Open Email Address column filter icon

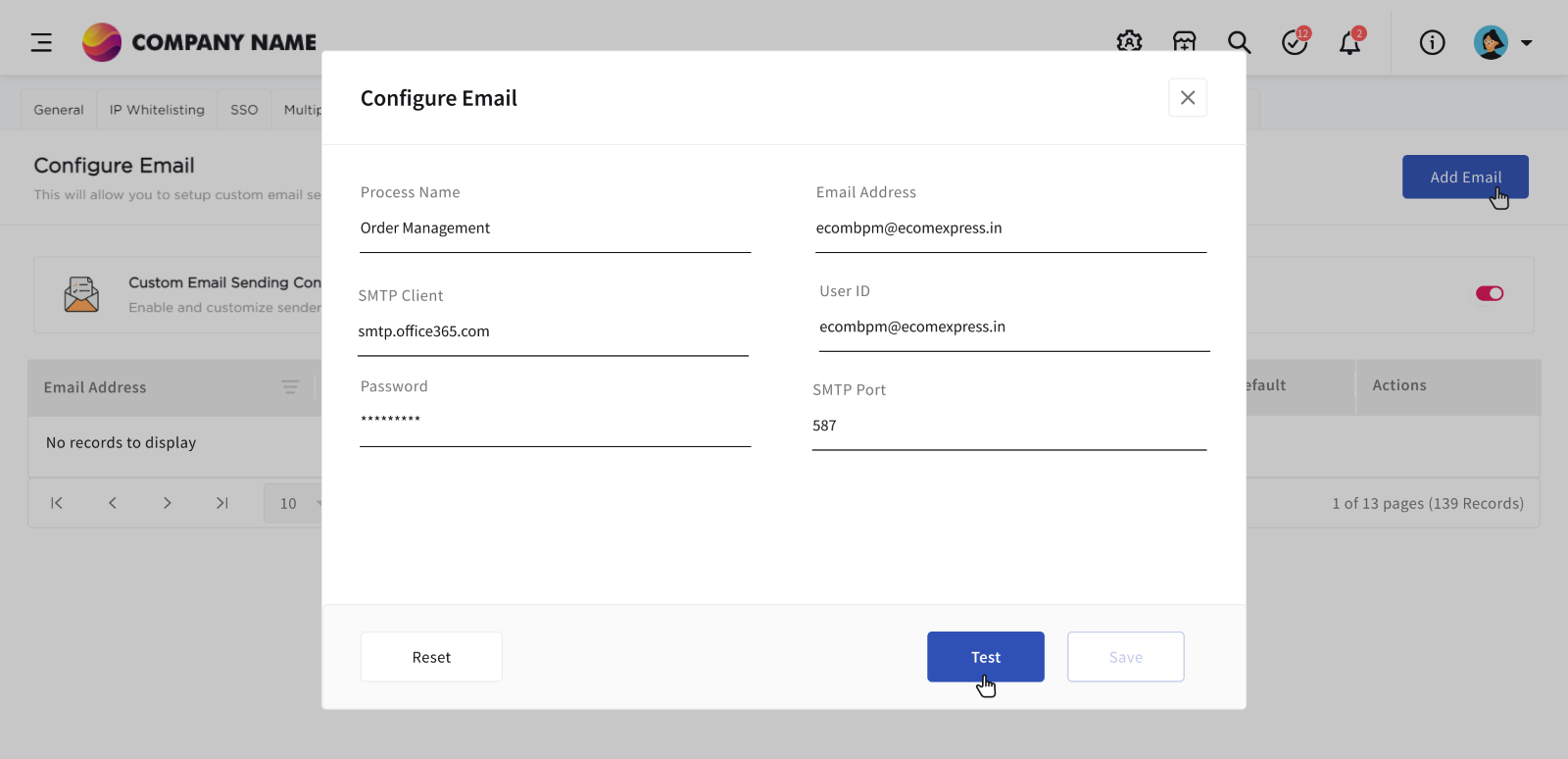290,387
